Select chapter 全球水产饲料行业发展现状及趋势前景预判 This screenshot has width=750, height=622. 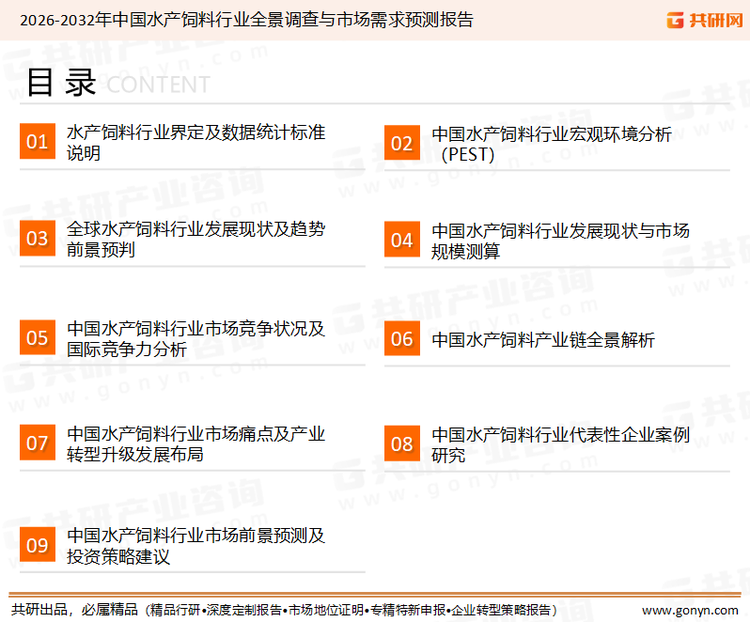pos(196,239)
